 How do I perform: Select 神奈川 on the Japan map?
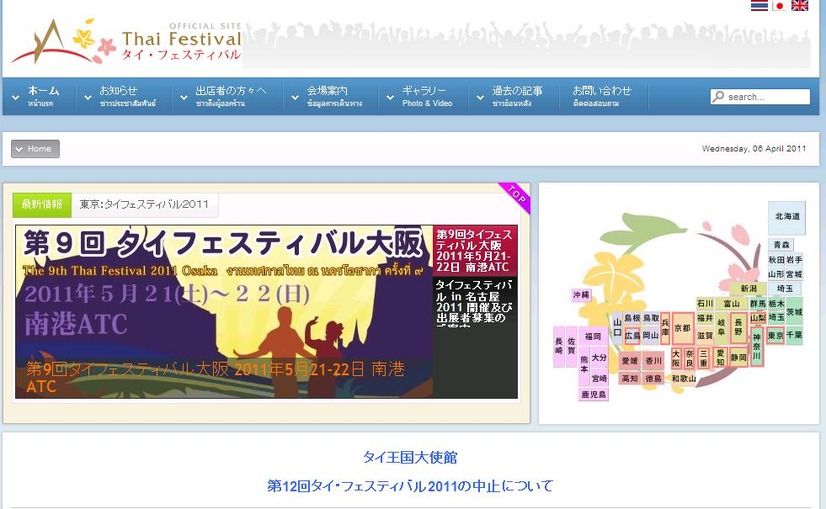[757, 346]
